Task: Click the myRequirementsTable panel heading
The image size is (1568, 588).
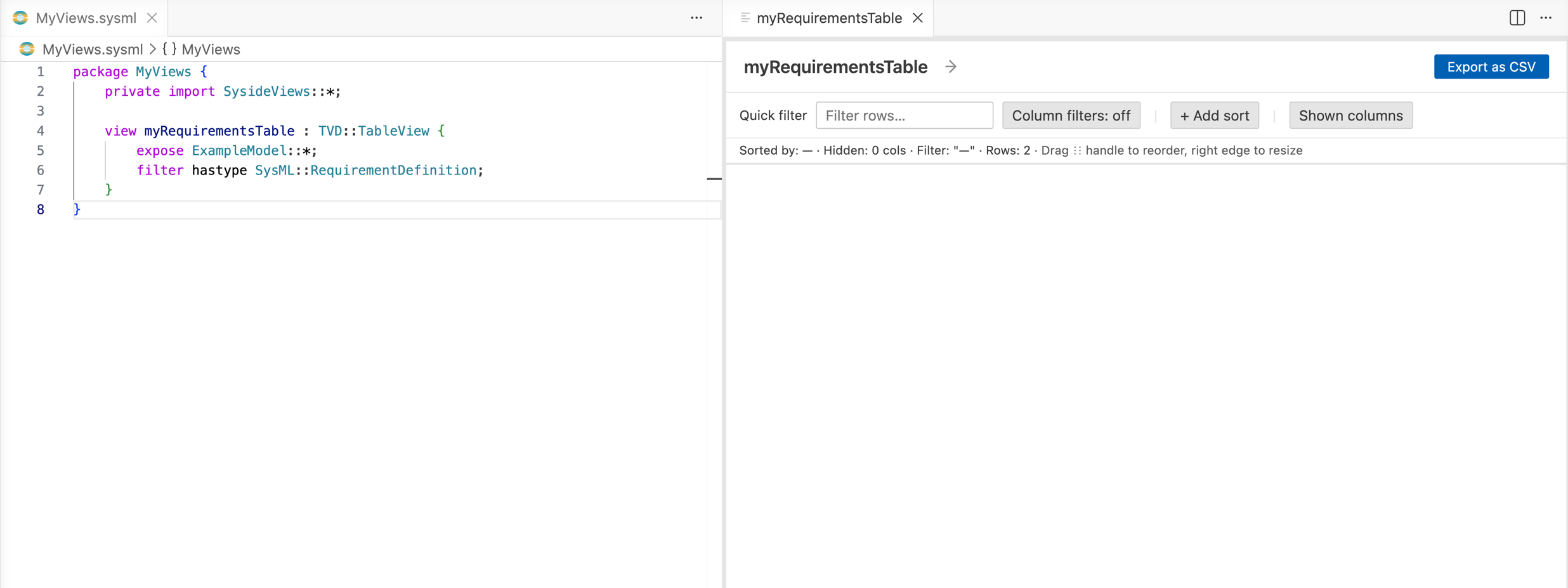Action: [835, 67]
